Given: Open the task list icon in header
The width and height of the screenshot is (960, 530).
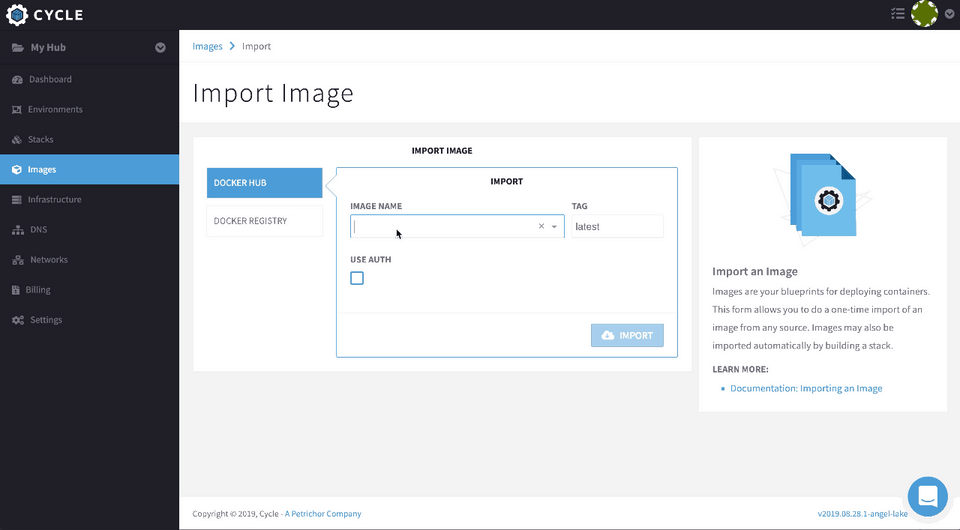Looking at the screenshot, I should point(898,13).
